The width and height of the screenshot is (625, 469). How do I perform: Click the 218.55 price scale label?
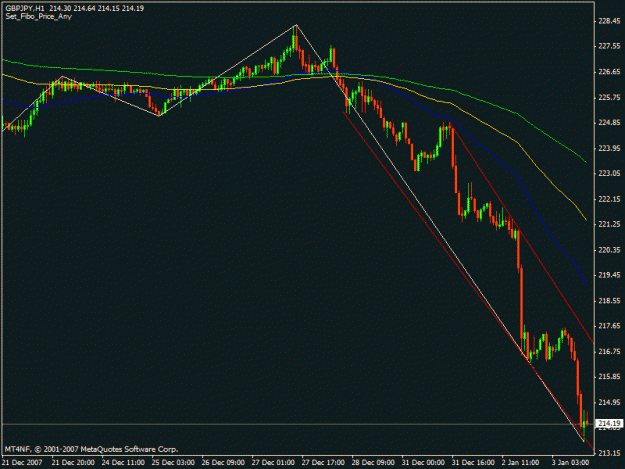[x=609, y=300]
